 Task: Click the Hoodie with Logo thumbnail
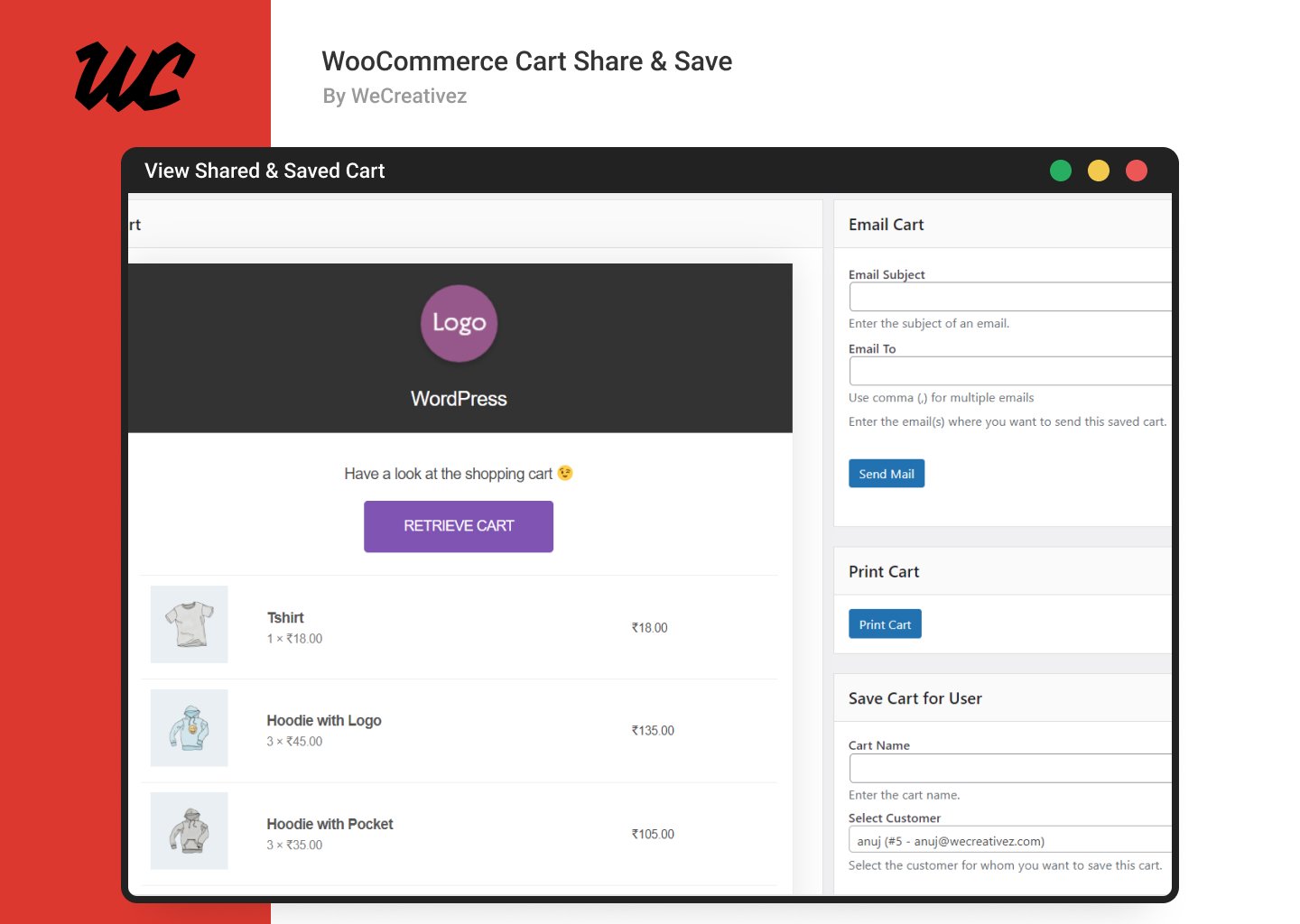(189, 728)
